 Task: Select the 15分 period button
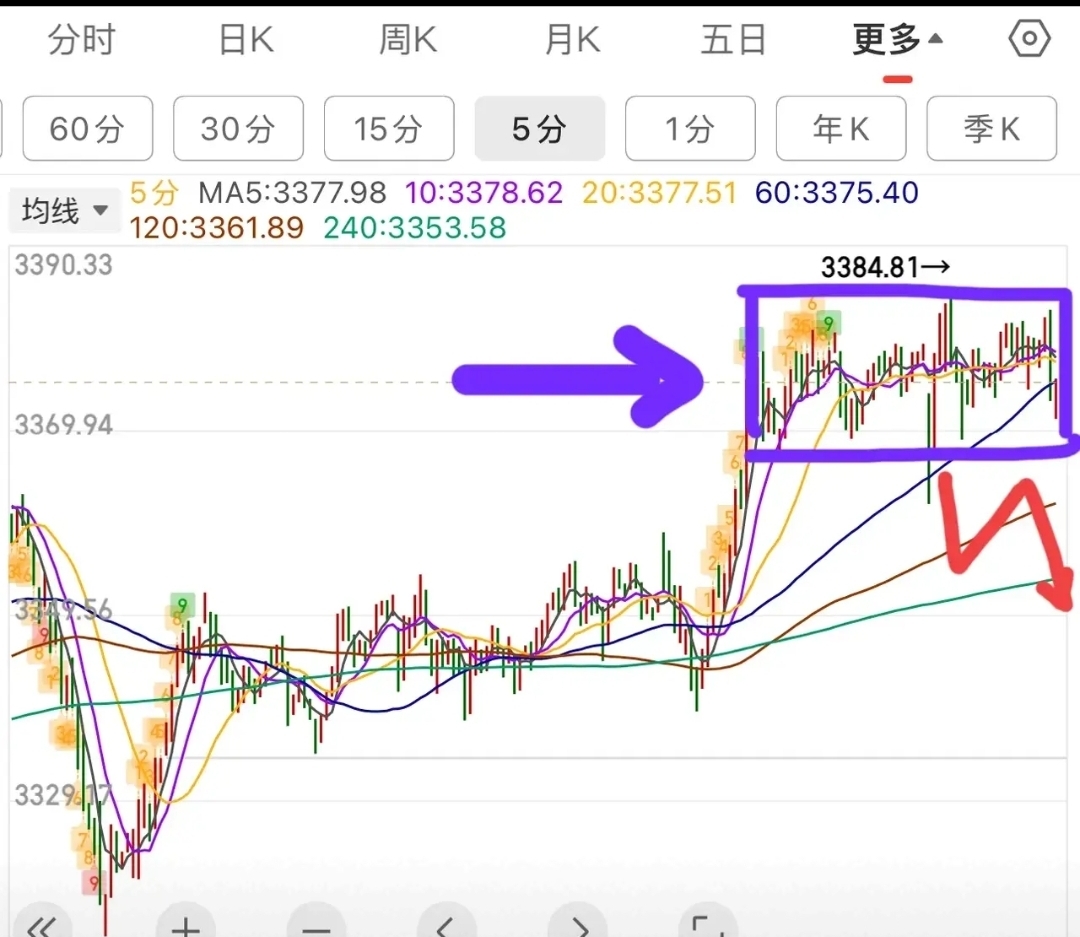coord(389,129)
